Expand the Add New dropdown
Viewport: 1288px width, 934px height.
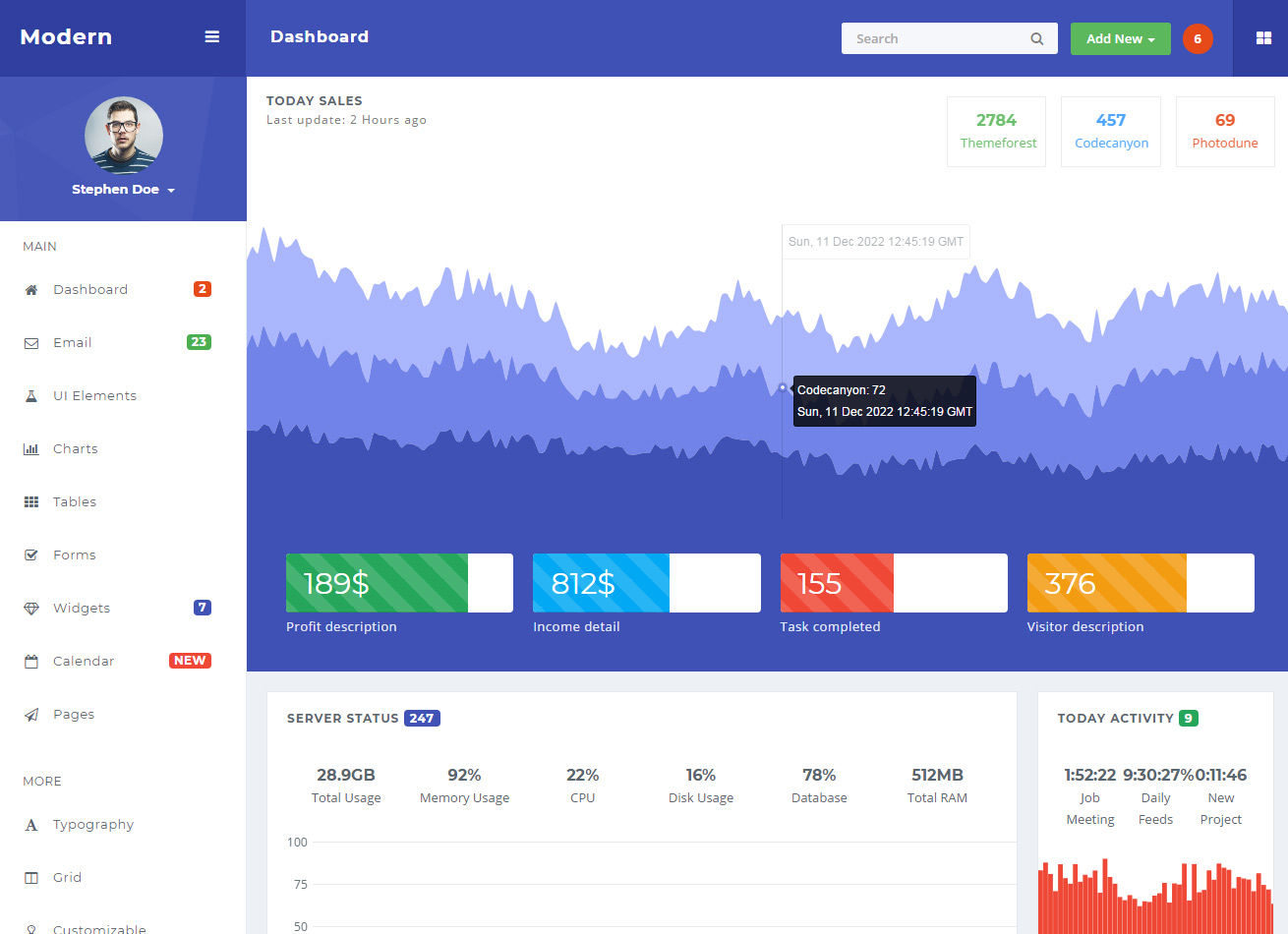tap(1120, 39)
